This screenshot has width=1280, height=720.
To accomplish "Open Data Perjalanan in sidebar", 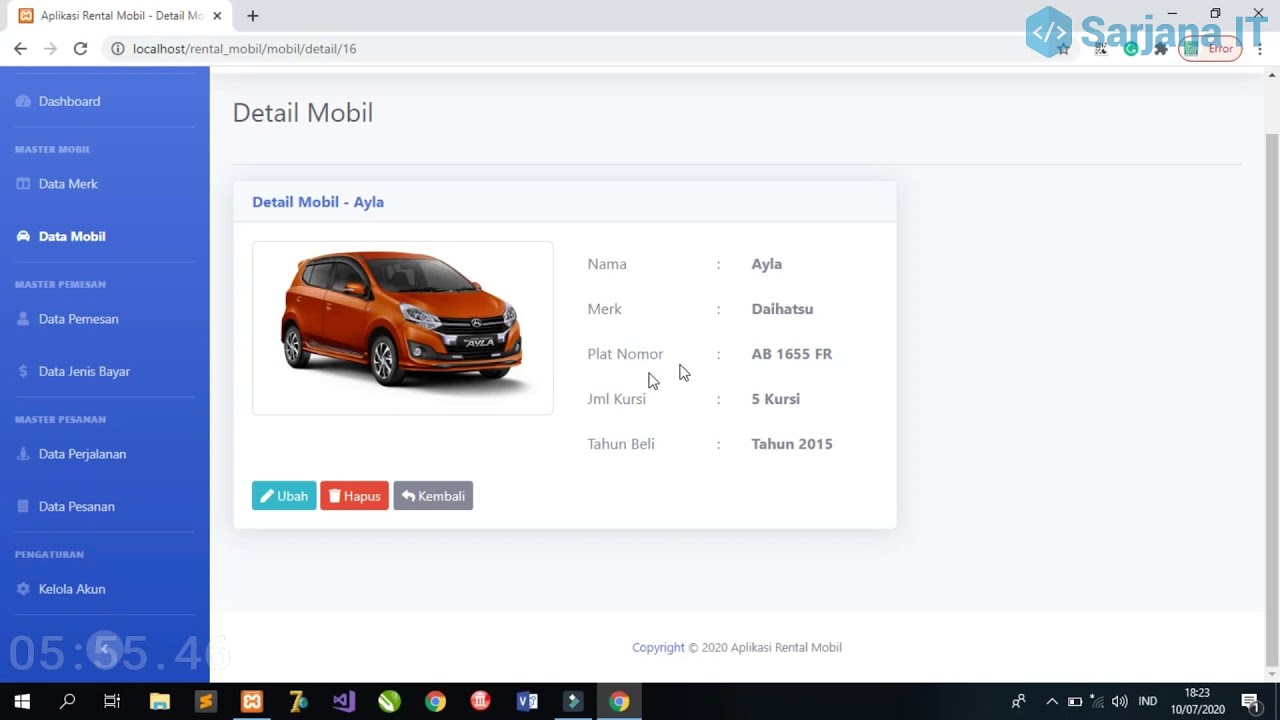I will (x=71, y=454).
